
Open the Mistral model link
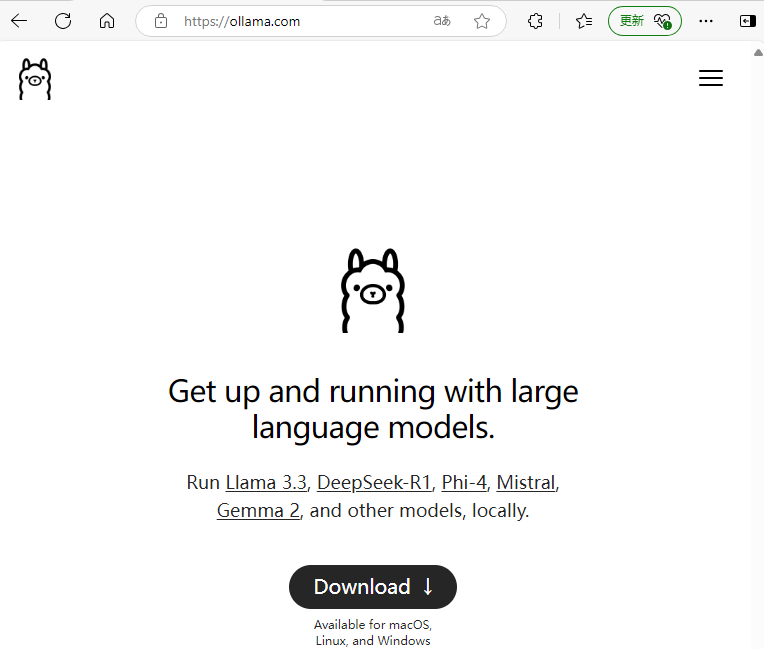click(526, 483)
